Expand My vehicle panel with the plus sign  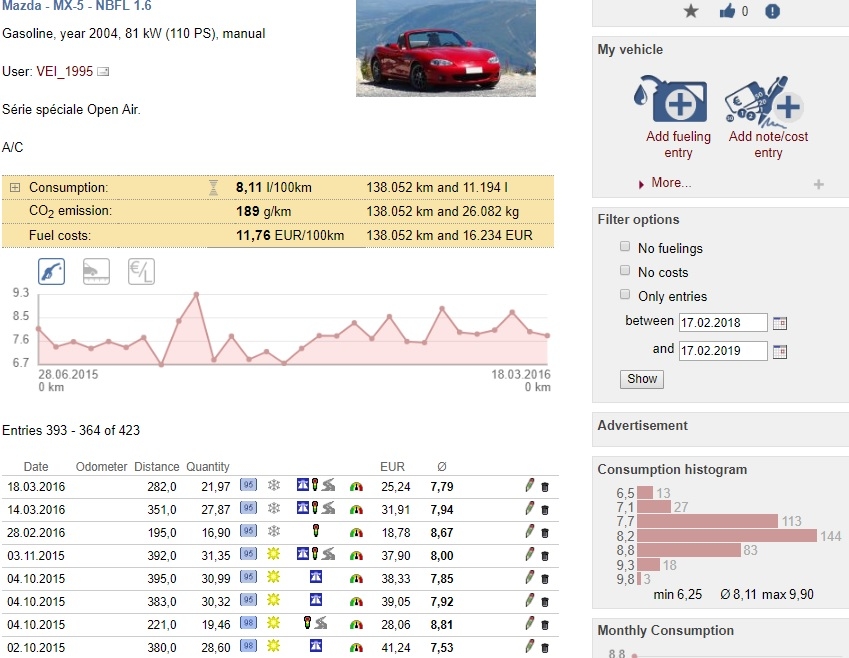(818, 185)
